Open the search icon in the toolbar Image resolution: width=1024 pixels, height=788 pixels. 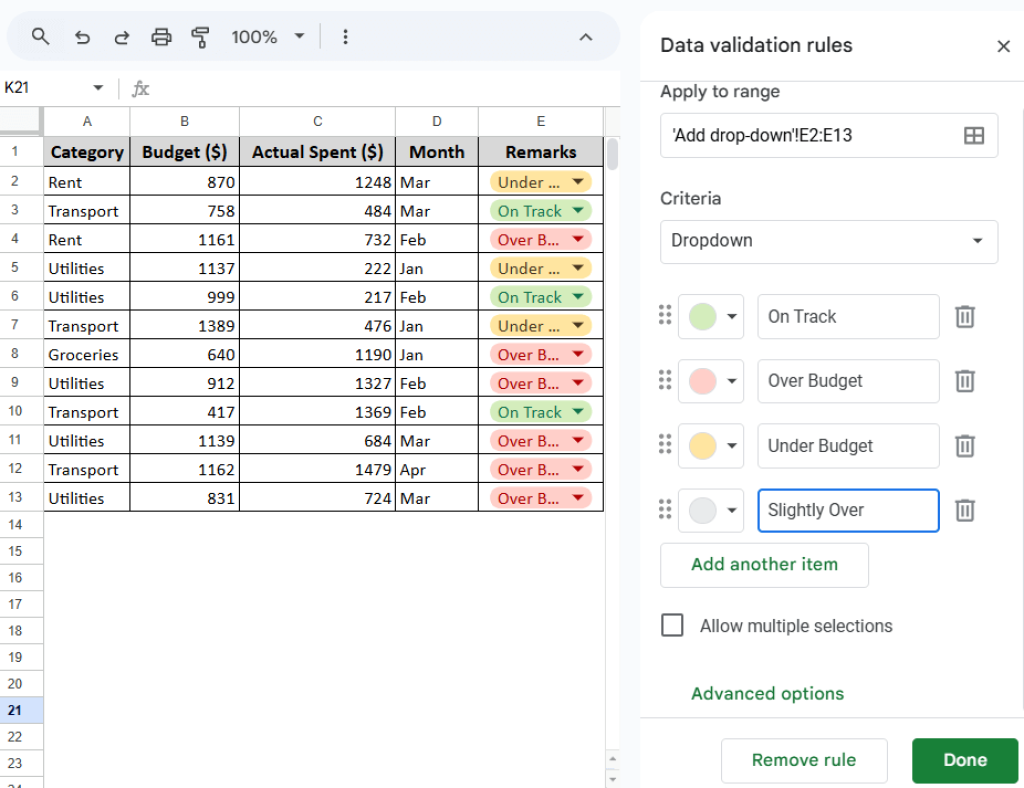pos(40,36)
